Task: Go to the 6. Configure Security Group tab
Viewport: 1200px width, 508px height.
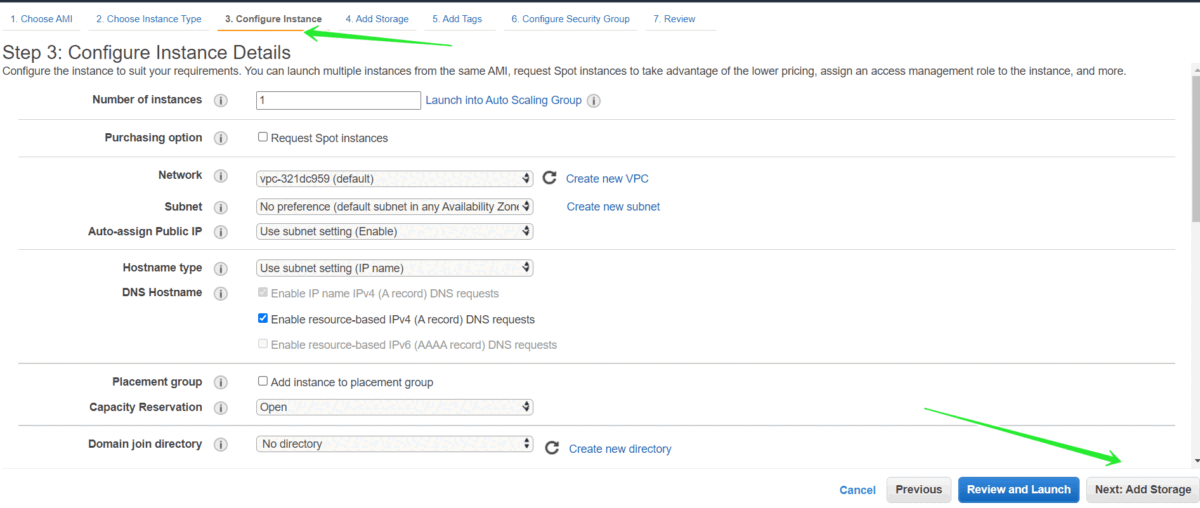Action: [x=570, y=19]
